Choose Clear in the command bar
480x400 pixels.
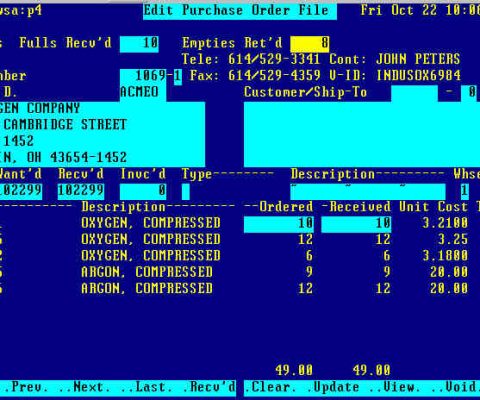tap(270, 387)
